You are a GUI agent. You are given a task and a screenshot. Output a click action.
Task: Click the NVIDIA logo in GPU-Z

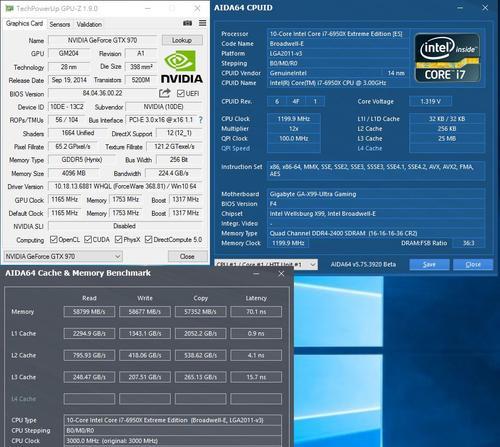[x=182, y=67]
